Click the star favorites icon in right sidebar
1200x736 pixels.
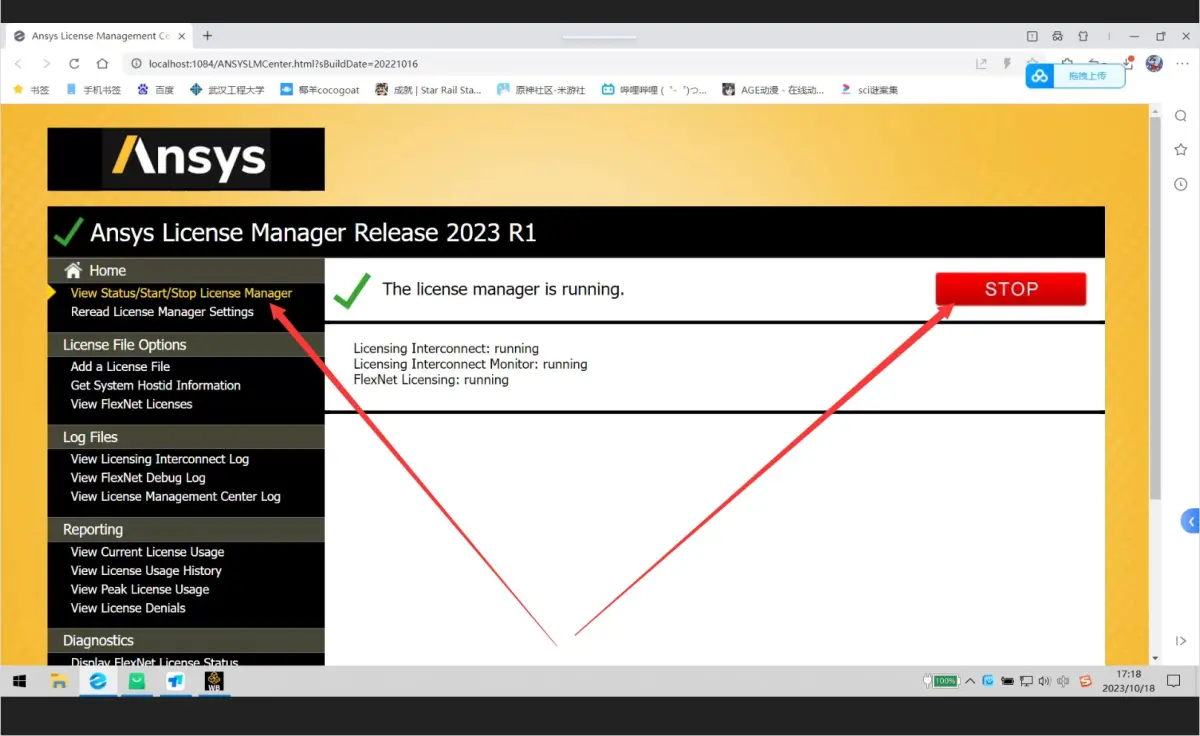click(1181, 150)
